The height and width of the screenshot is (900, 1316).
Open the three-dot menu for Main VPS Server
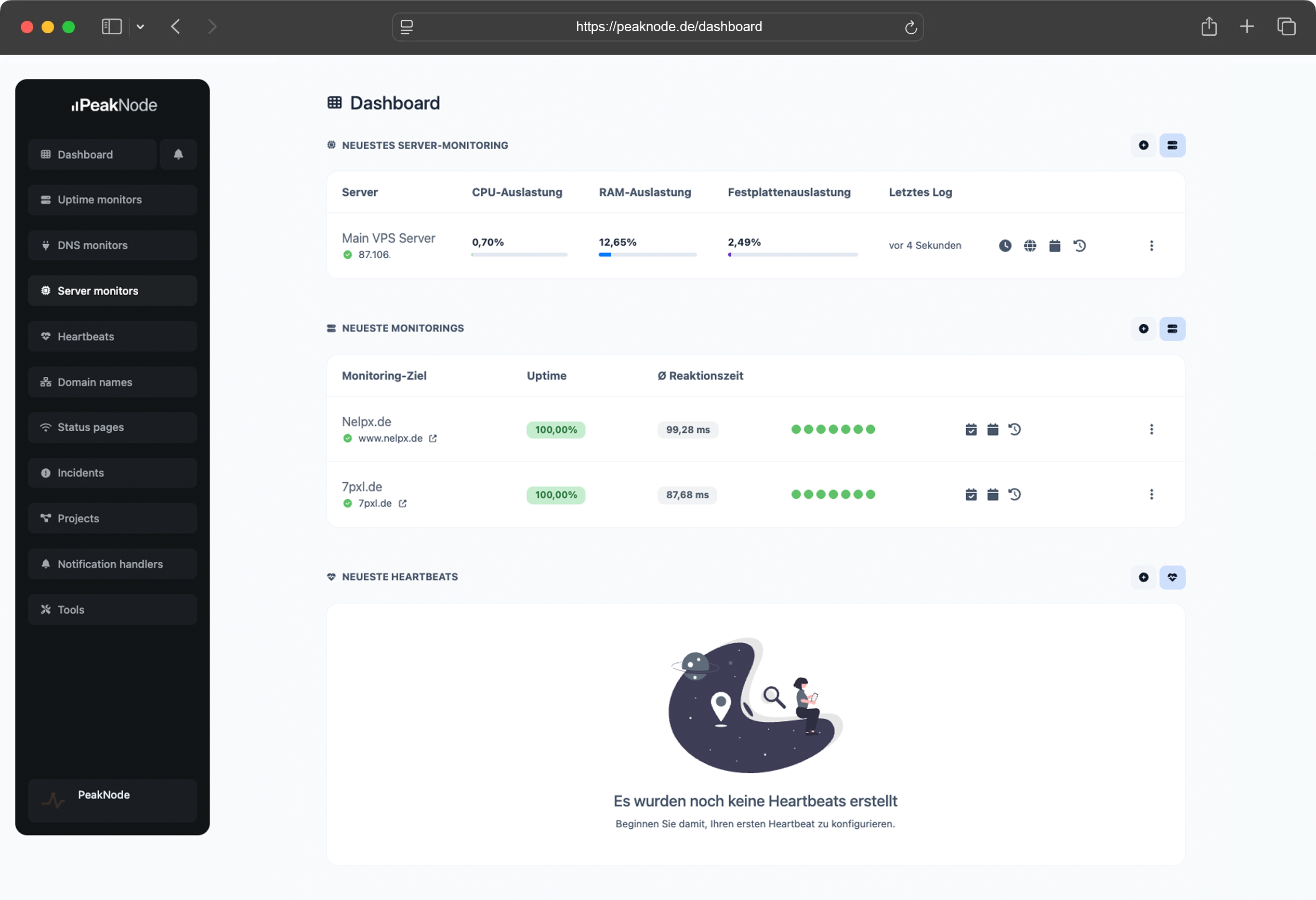(x=1151, y=246)
